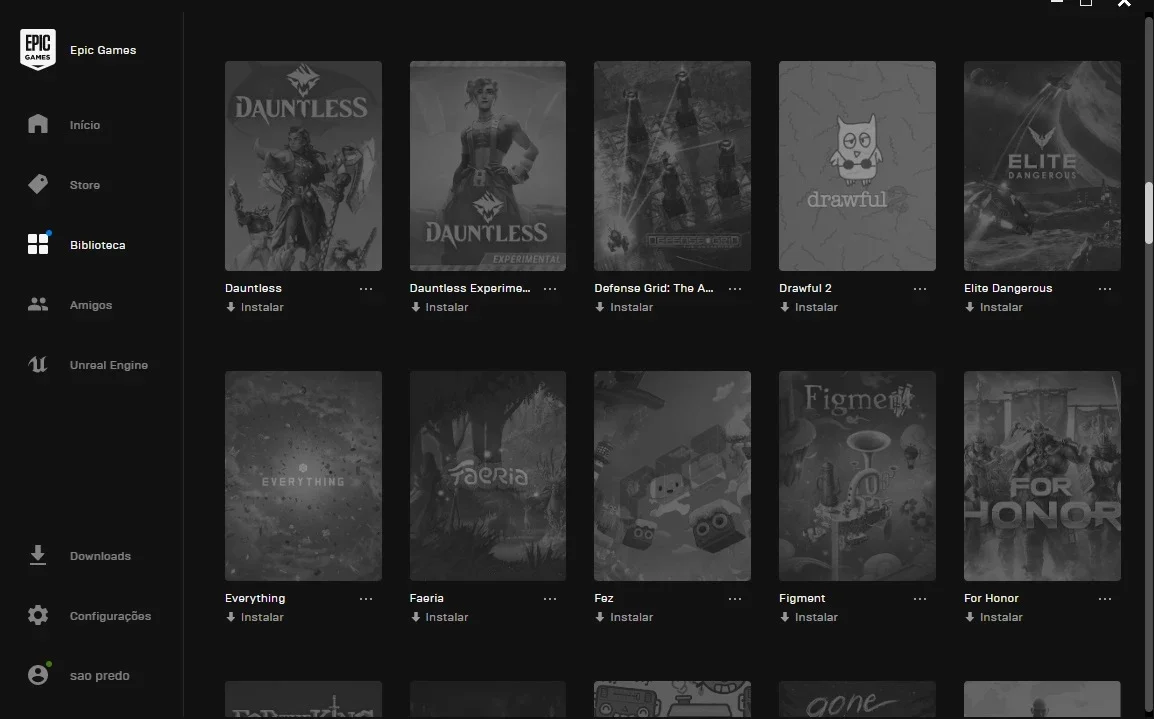This screenshot has height=719, width=1154.
Task: Select the Everything cover art
Action: pos(303,475)
